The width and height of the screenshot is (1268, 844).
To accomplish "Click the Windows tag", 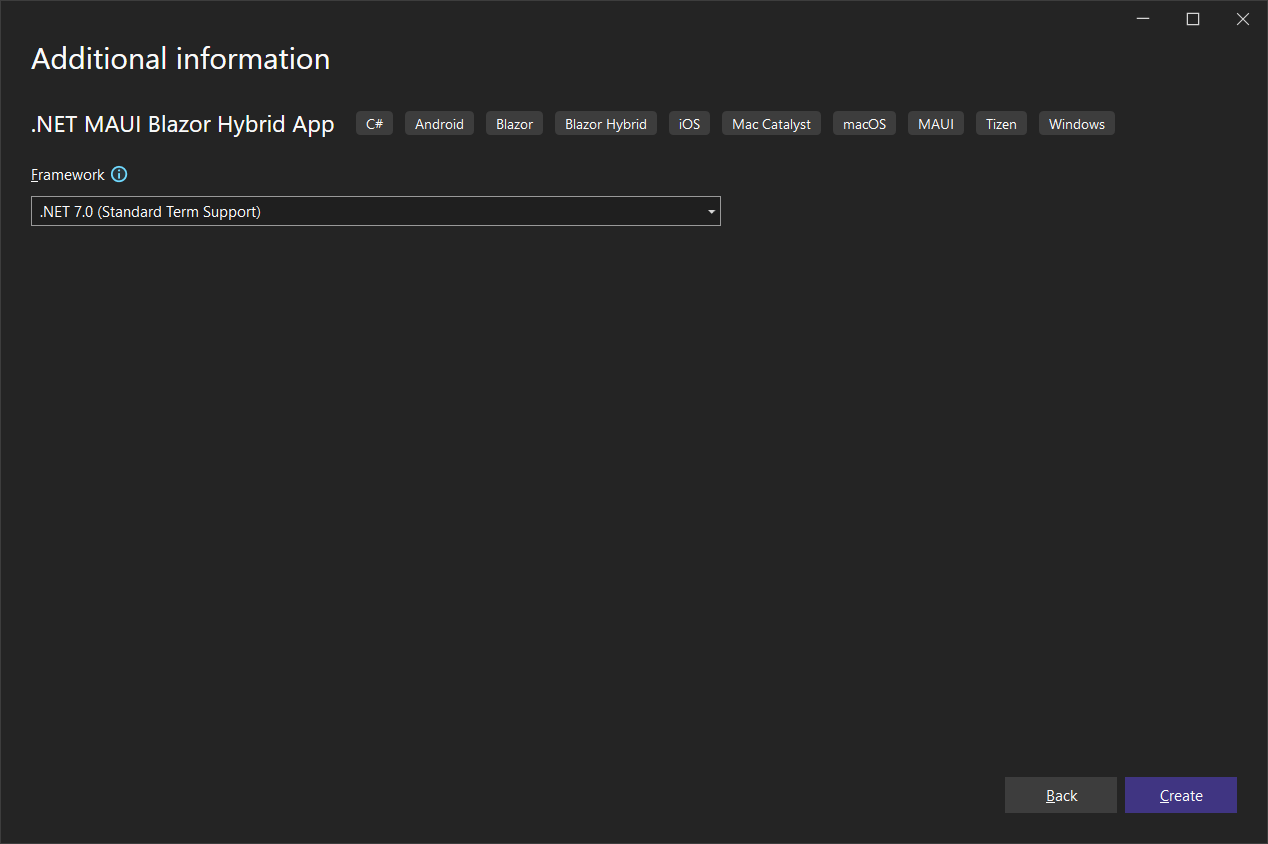I will [x=1077, y=123].
